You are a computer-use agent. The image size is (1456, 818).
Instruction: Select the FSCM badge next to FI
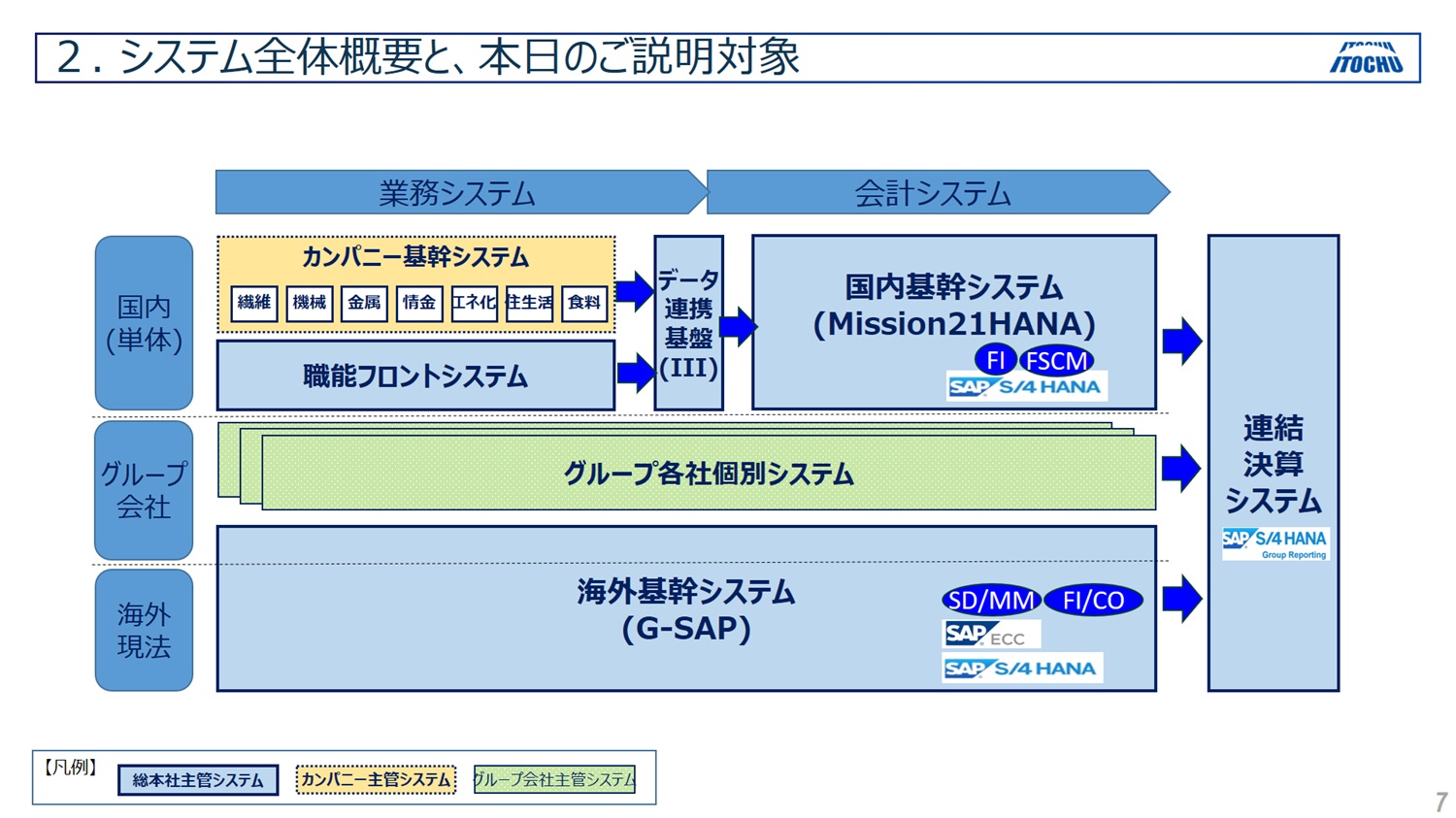point(1057,360)
